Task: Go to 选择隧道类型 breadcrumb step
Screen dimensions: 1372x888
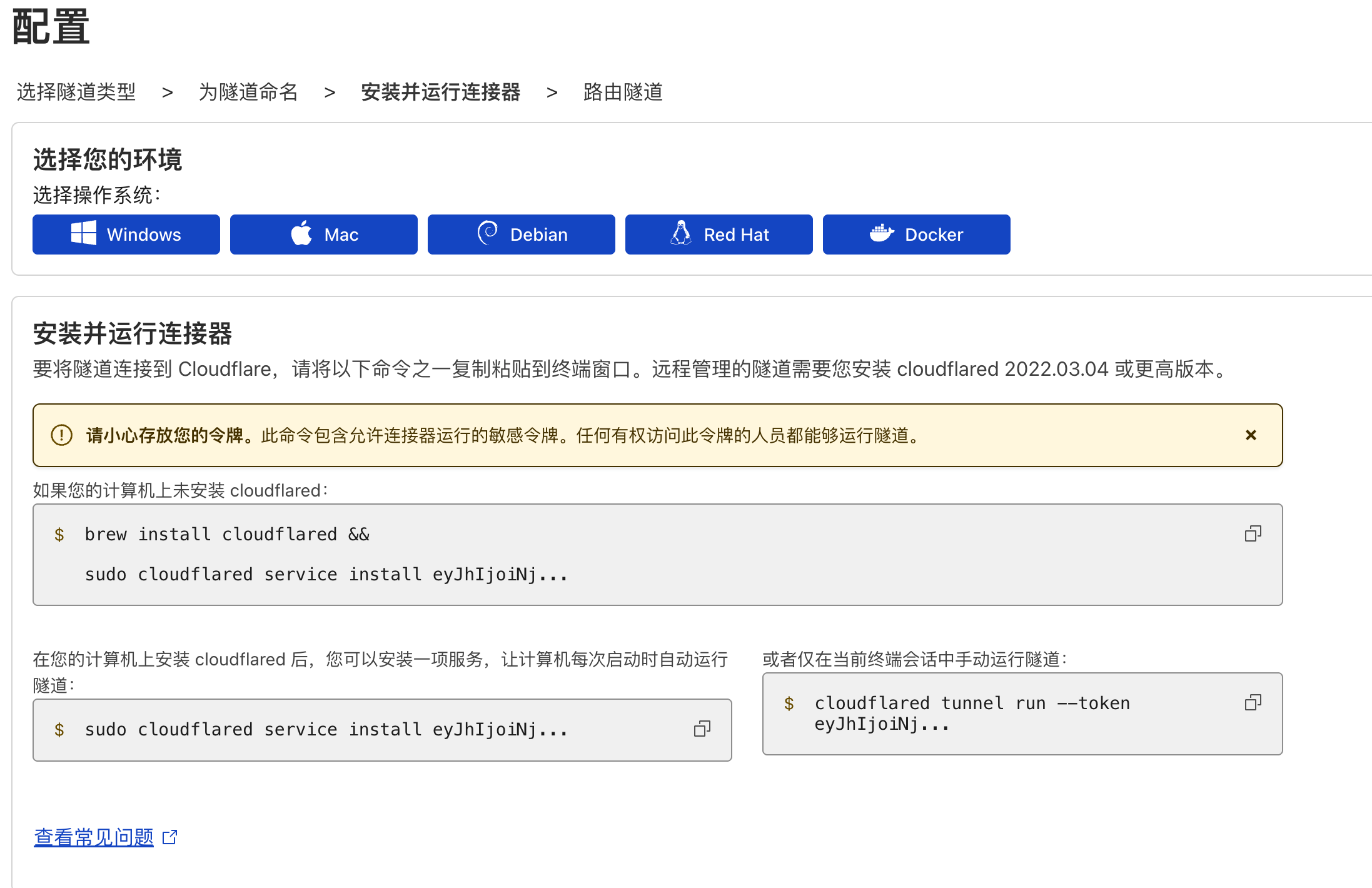Action: click(76, 92)
